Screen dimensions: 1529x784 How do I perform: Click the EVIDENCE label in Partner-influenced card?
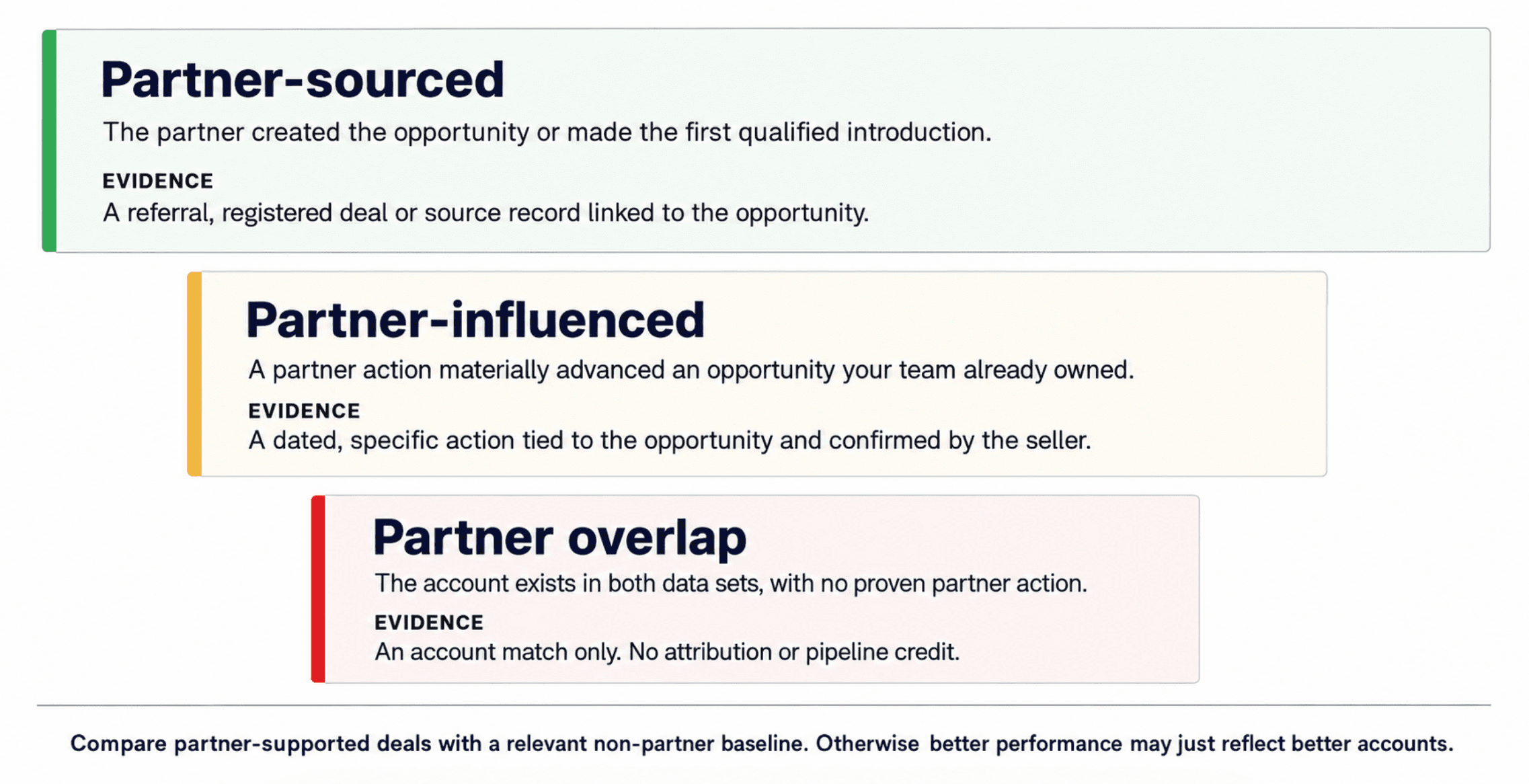click(304, 411)
